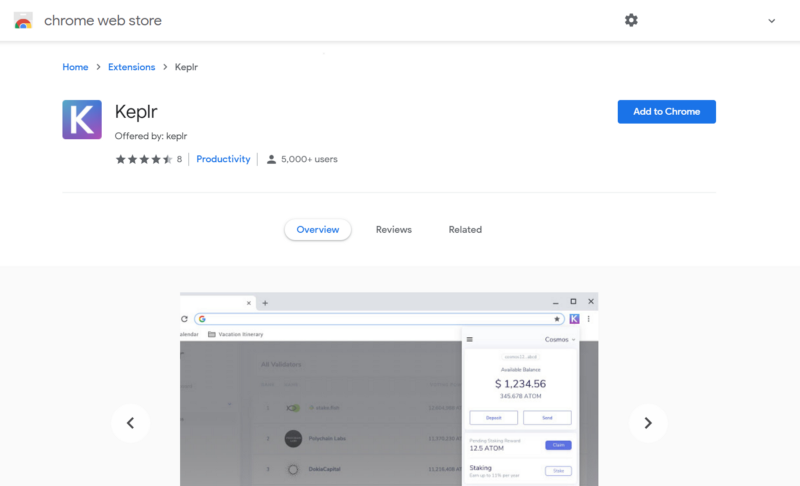This screenshot has height=486, width=800.
Task: Open Extensions breadcrumb link
Action: (131, 67)
